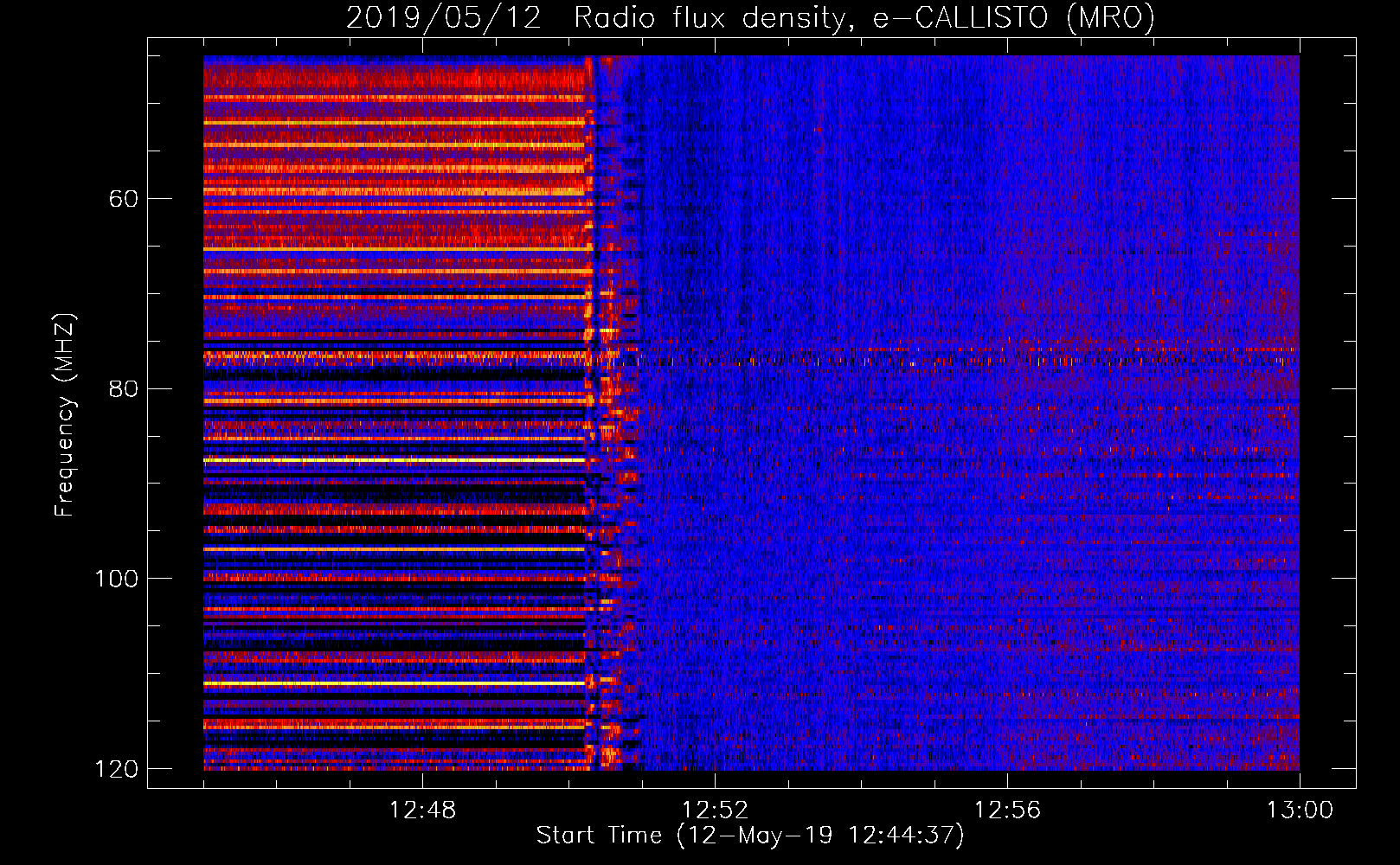Click the 'Frequency (MHZ)' y-axis label
1400x865 pixels.
65,415
